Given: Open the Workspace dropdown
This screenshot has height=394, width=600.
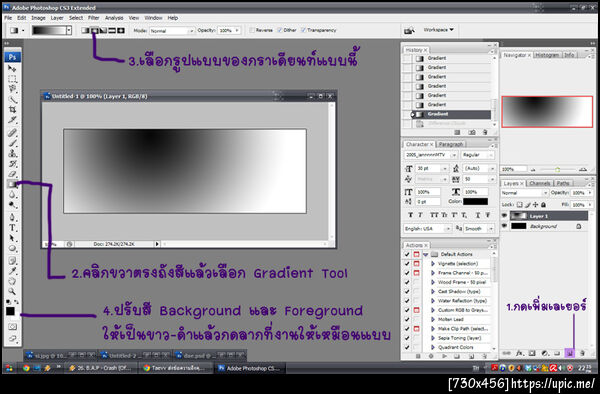Looking at the screenshot, I should point(439,30).
